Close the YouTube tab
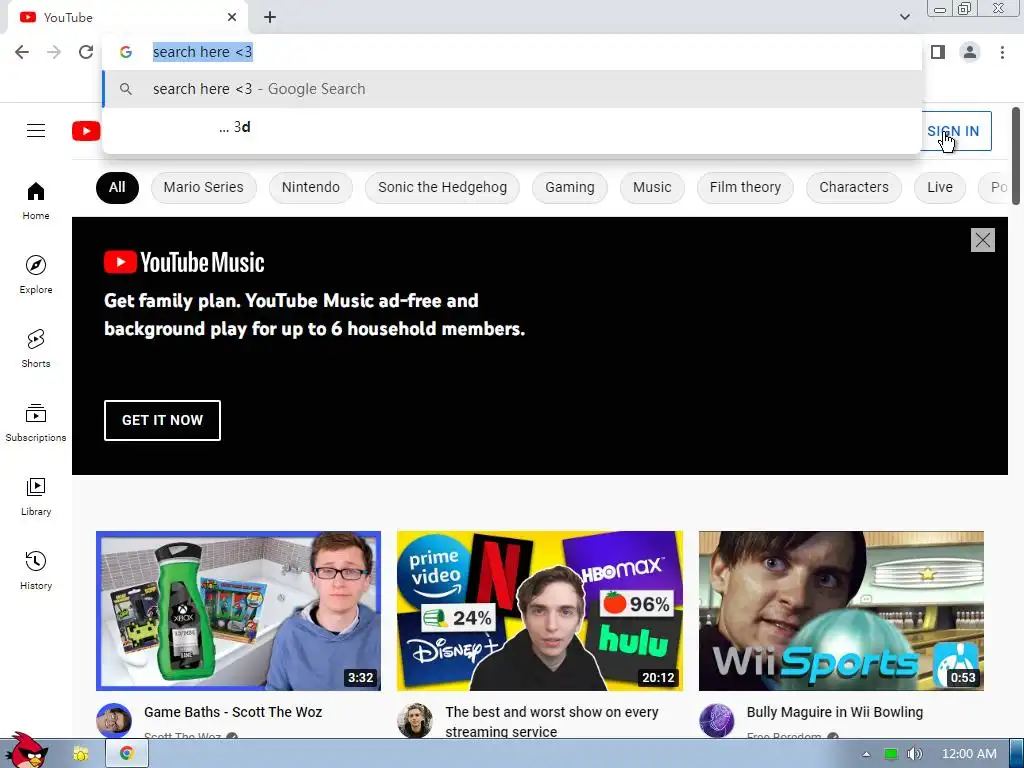The image size is (1024, 768). click(x=232, y=18)
